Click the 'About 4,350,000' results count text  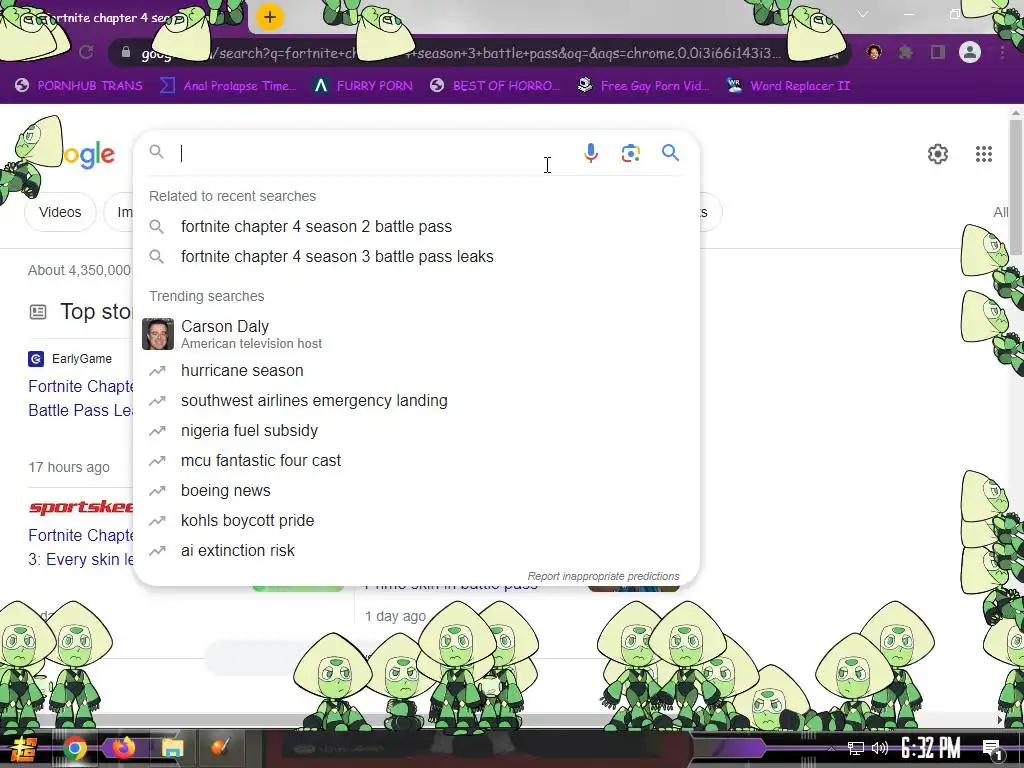(79, 270)
